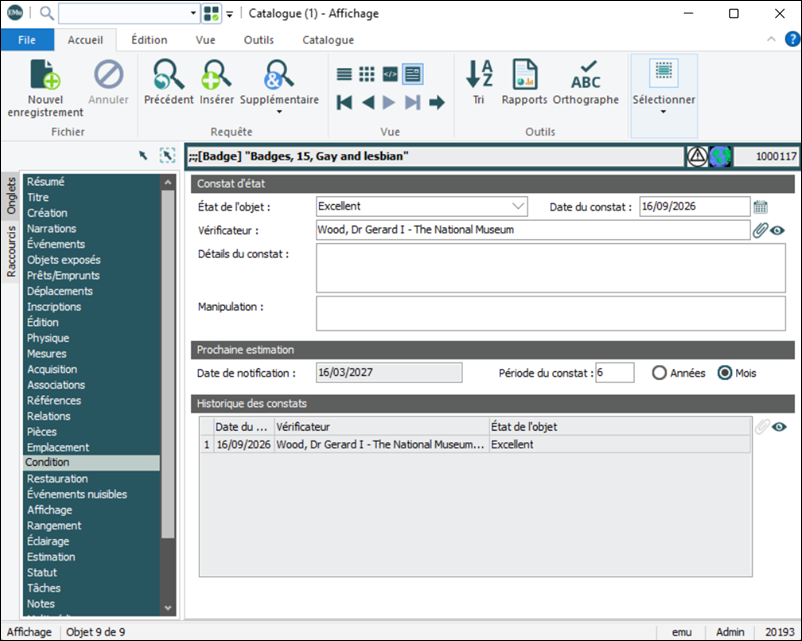
Task: Click the Tri sort icon
Action: point(479,74)
